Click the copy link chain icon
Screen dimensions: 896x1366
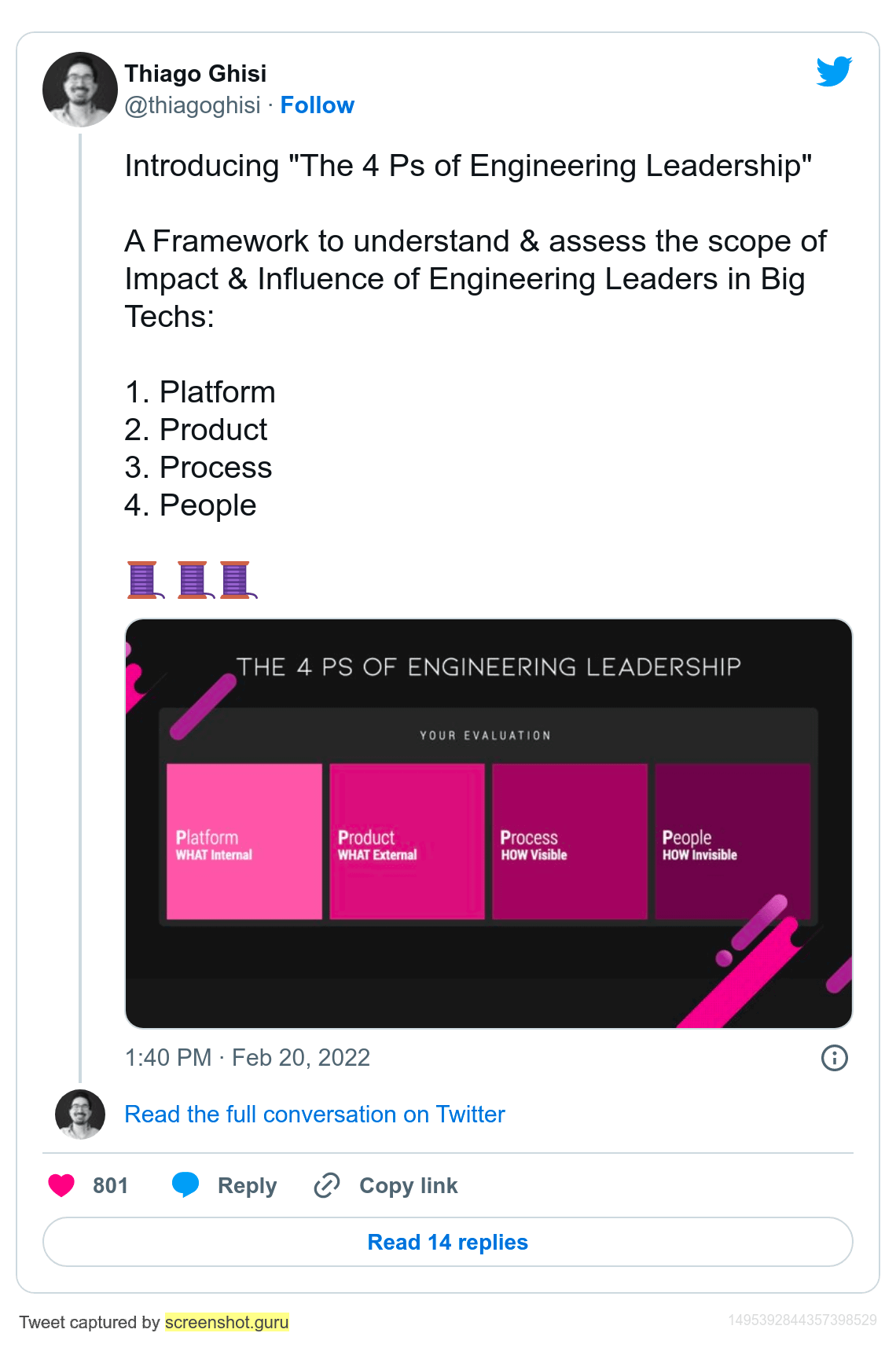coord(327,1185)
